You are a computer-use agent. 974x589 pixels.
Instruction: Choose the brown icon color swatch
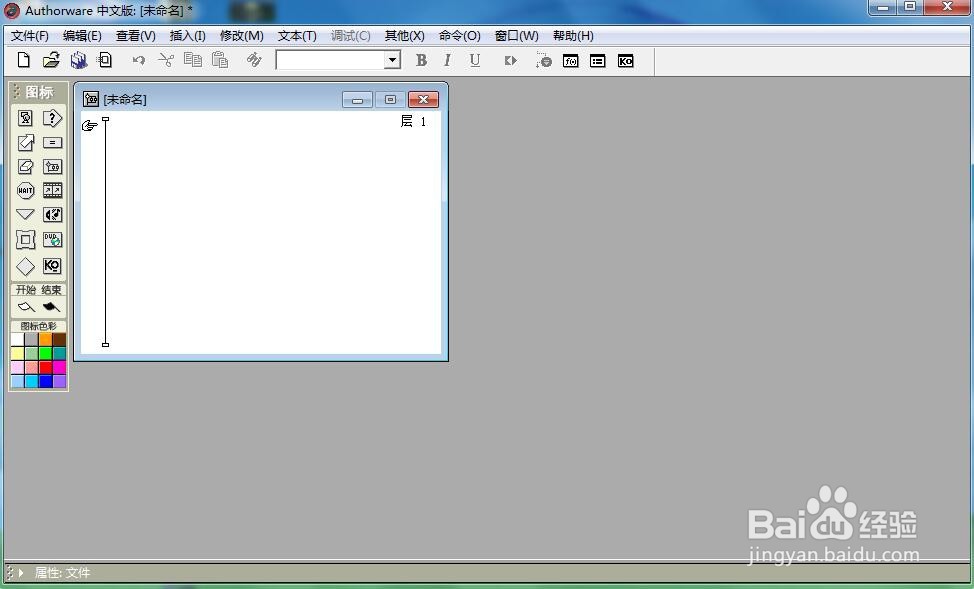coord(59,340)
